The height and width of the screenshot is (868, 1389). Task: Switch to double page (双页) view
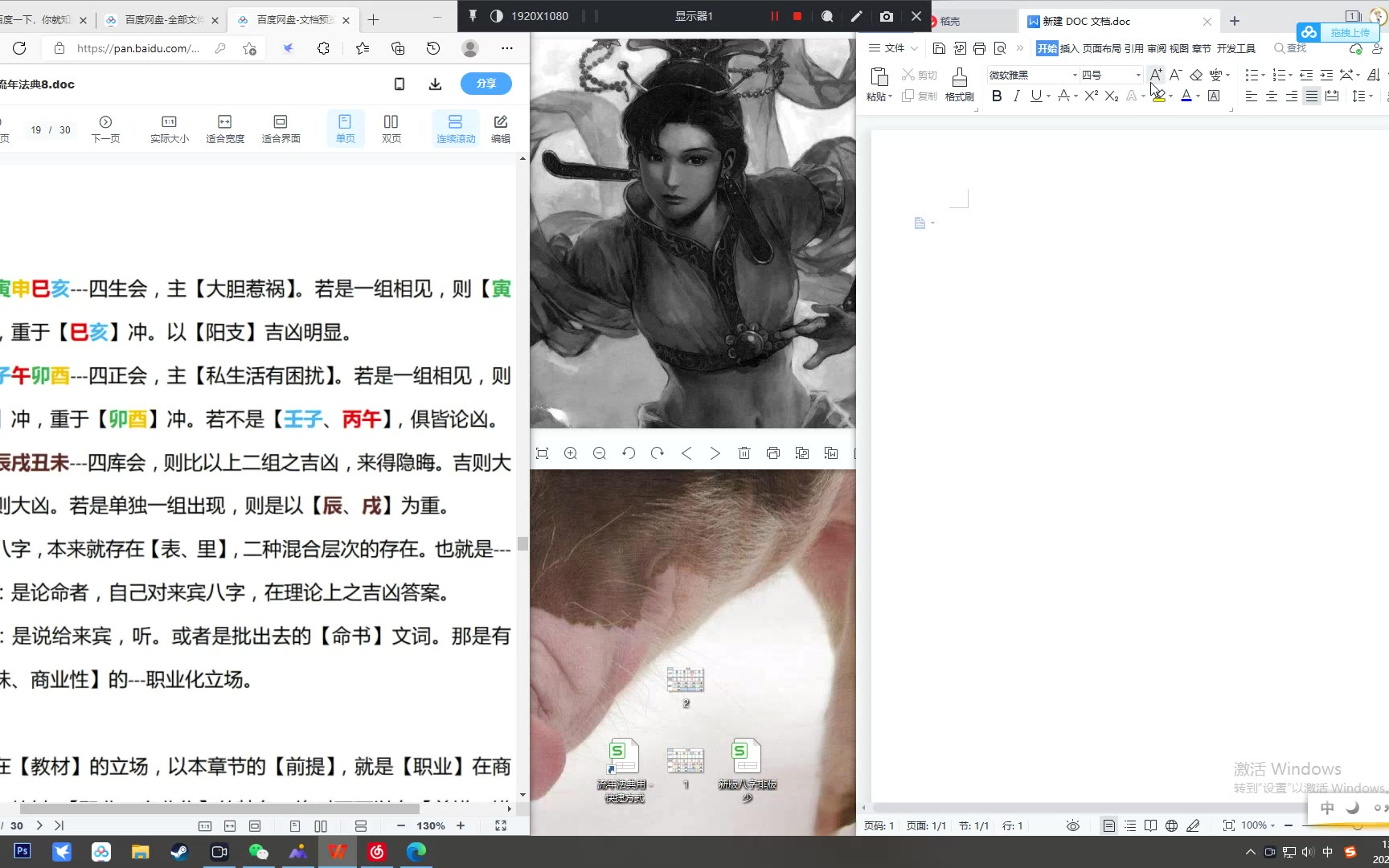coord(391,129)
